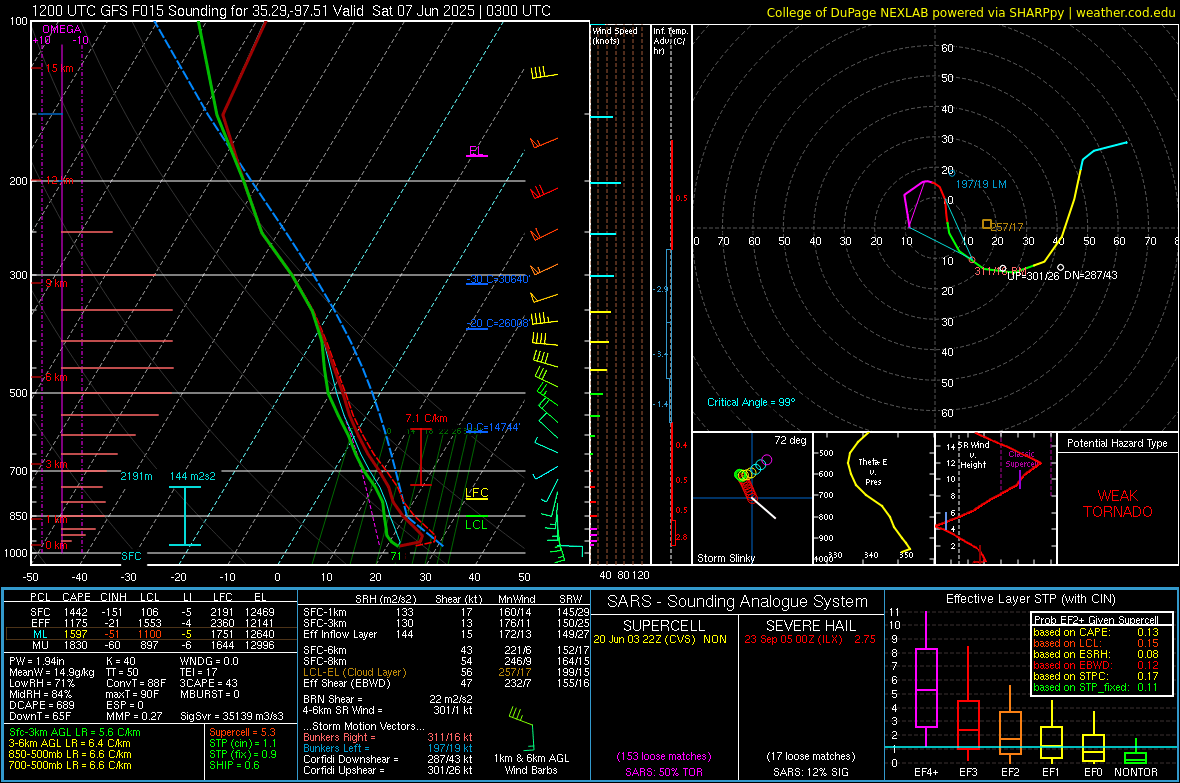Click the SARS - Sounding Analogue System heading

(737, 601)
